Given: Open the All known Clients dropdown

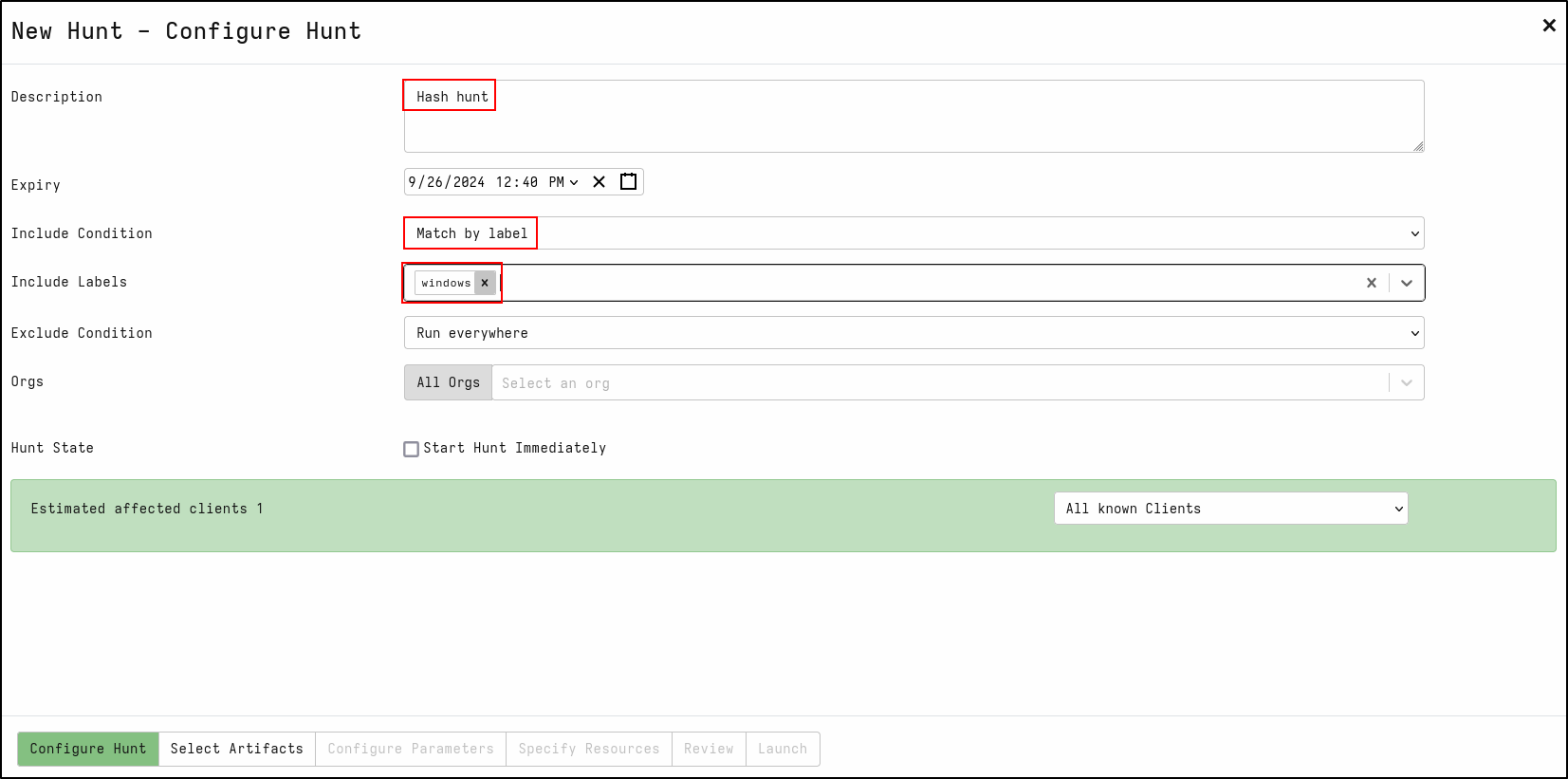Looking at the screenshot, I should click(1230, 509).
